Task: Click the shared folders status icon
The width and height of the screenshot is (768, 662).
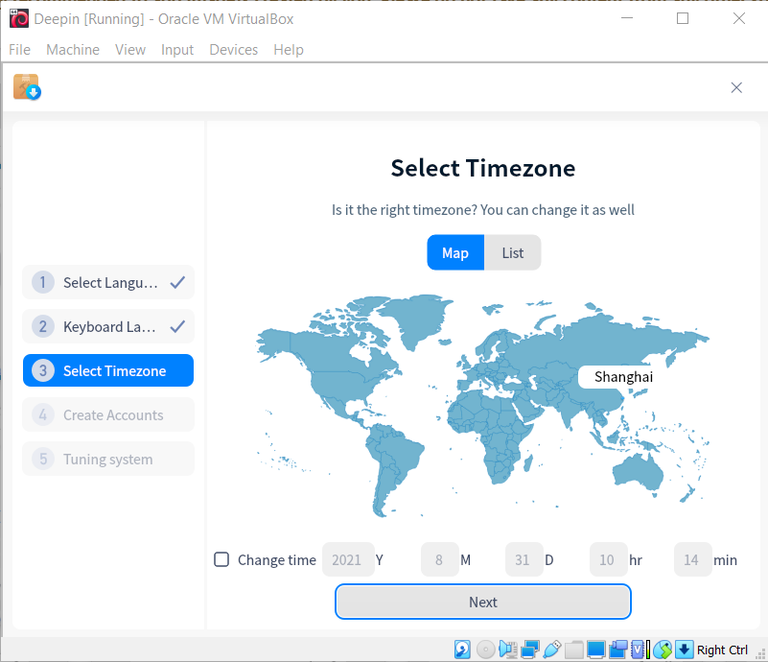Action: 574,649
